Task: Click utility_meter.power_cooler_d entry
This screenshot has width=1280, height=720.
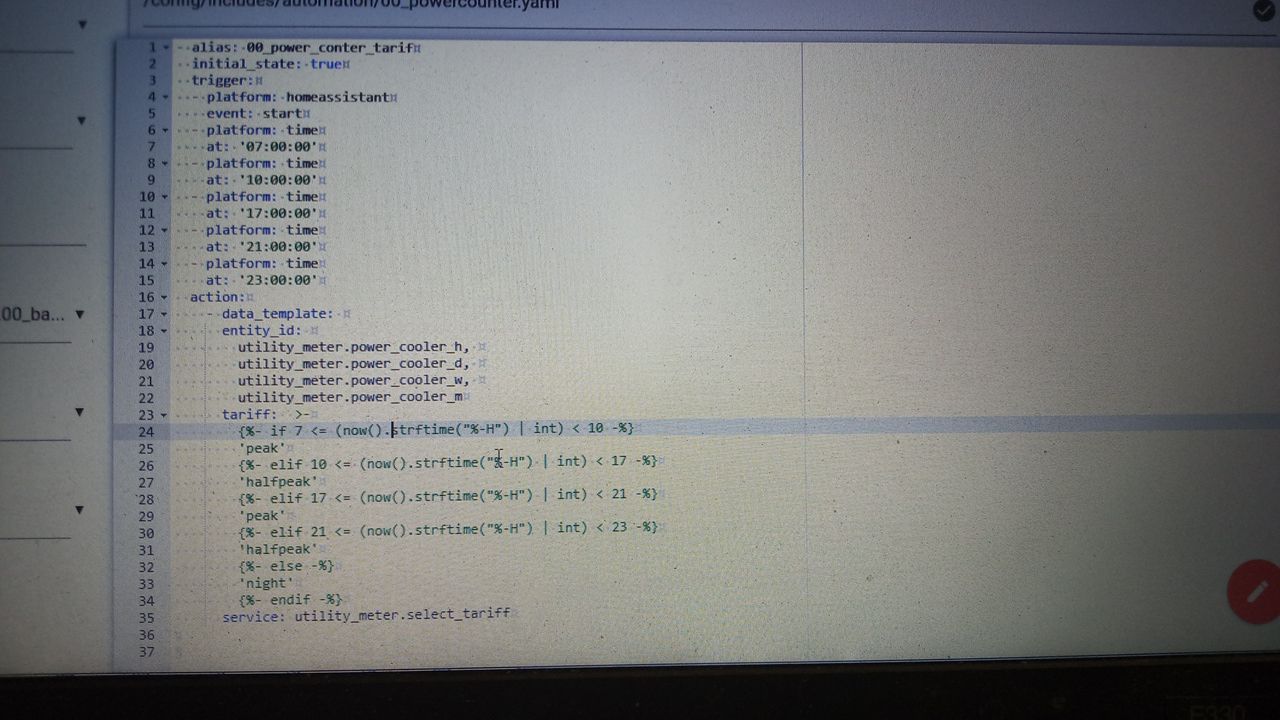Action: pyautogui.click(x=353, y=364)
